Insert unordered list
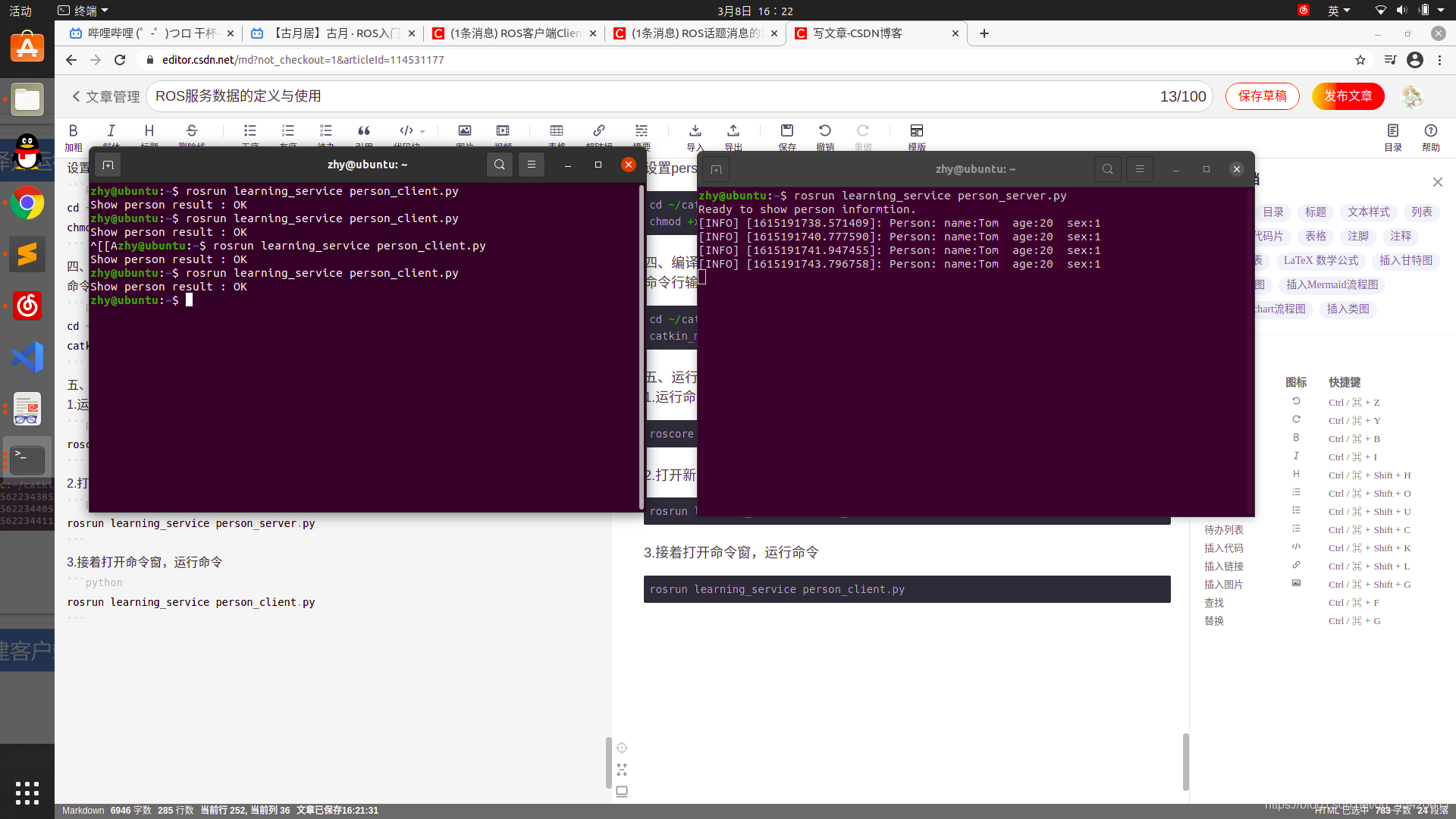 pos(250,130)
